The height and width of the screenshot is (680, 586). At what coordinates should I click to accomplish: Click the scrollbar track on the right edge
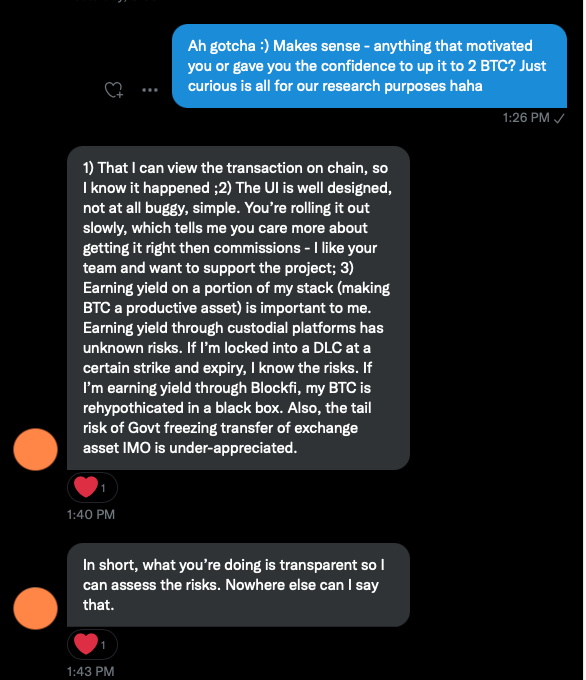(584, 340)
